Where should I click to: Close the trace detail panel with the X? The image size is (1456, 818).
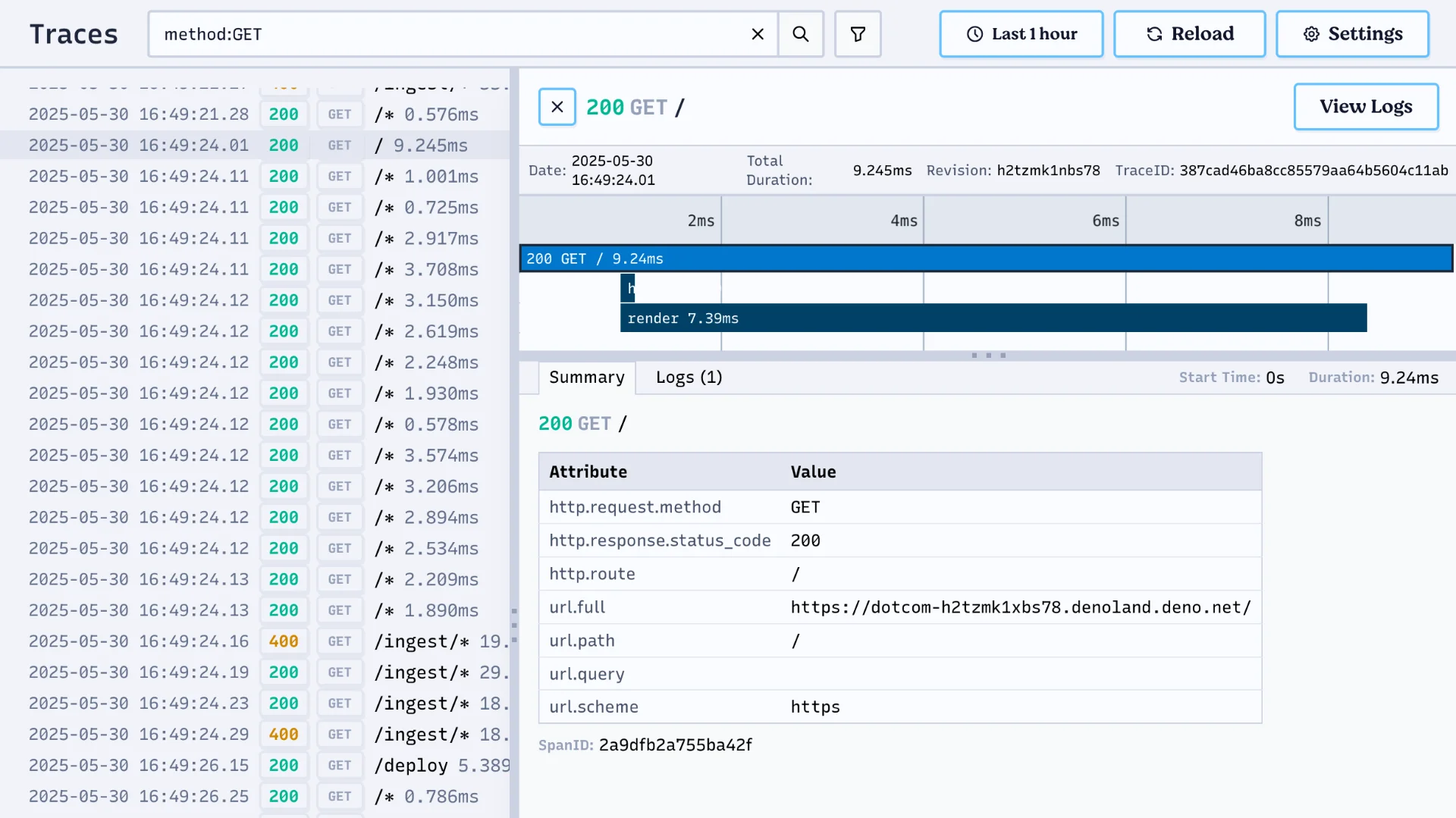[557, 106]
